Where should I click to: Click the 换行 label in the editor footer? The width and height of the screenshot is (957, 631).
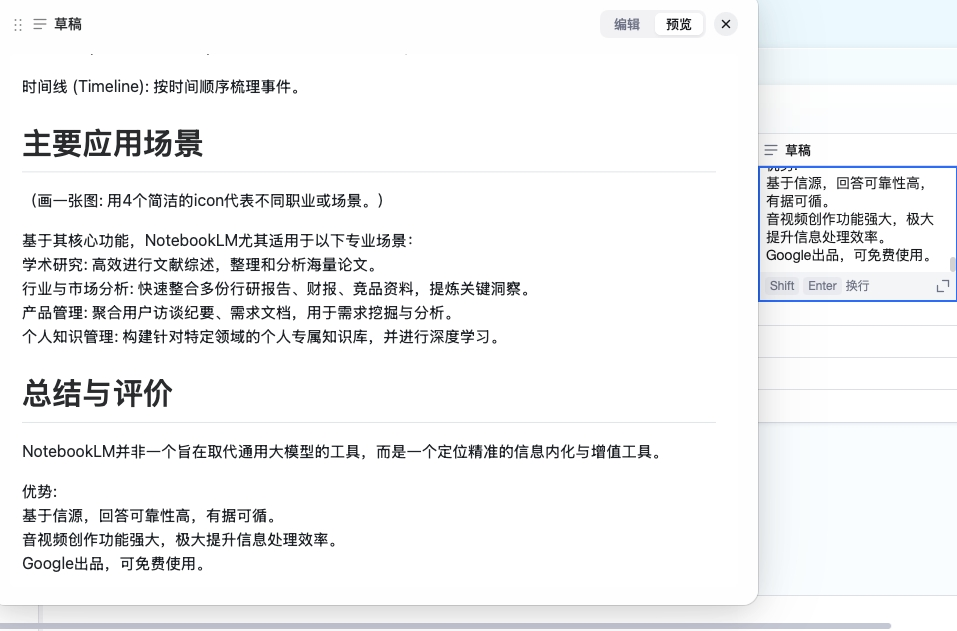(857, 286)
